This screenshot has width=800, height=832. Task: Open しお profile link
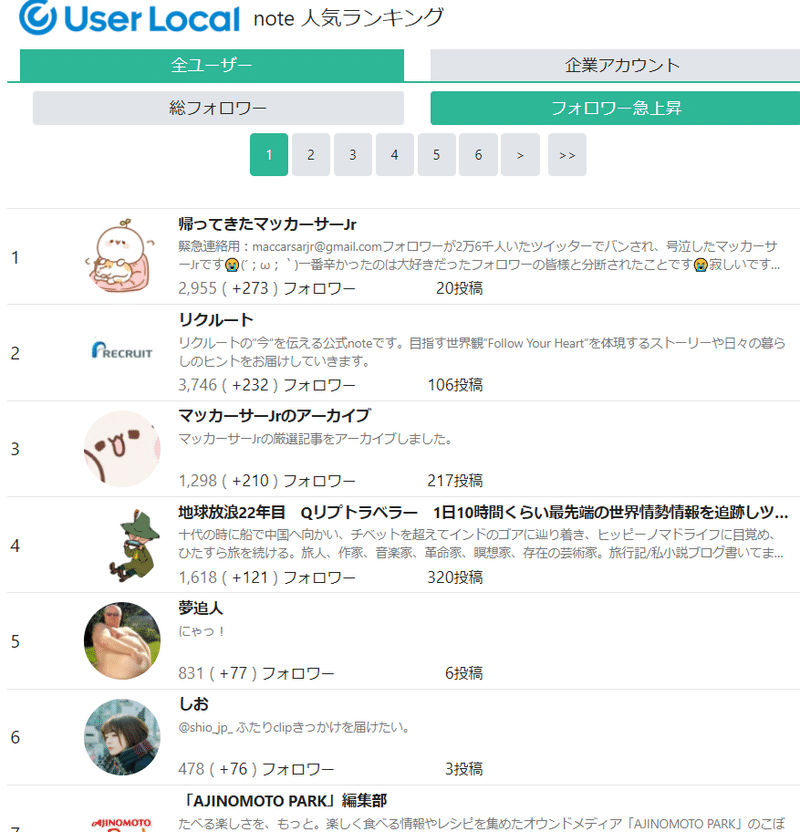[194, 704]
